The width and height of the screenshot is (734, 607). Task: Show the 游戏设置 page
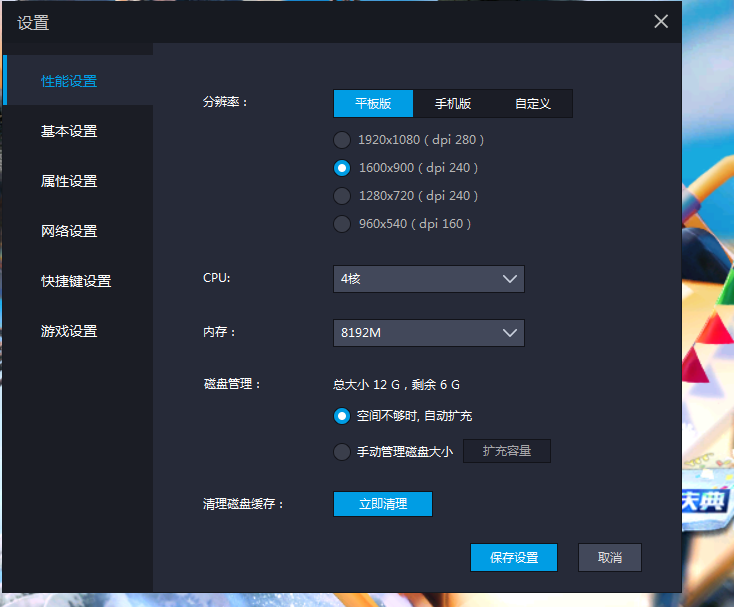click(x=69, y=331)
